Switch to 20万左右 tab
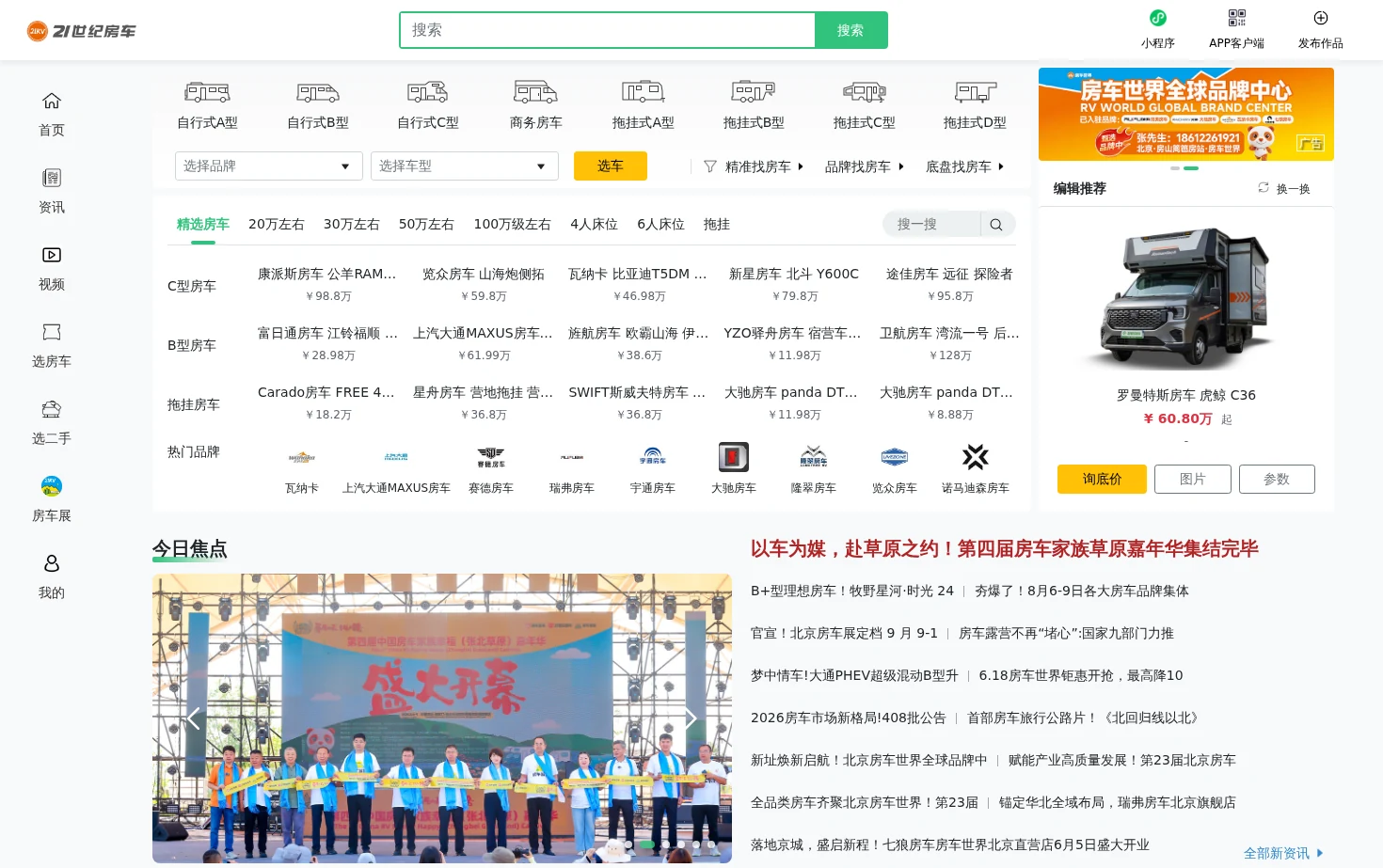The width and height of the screenshot is (1383, 868). [x=277, y=225]
